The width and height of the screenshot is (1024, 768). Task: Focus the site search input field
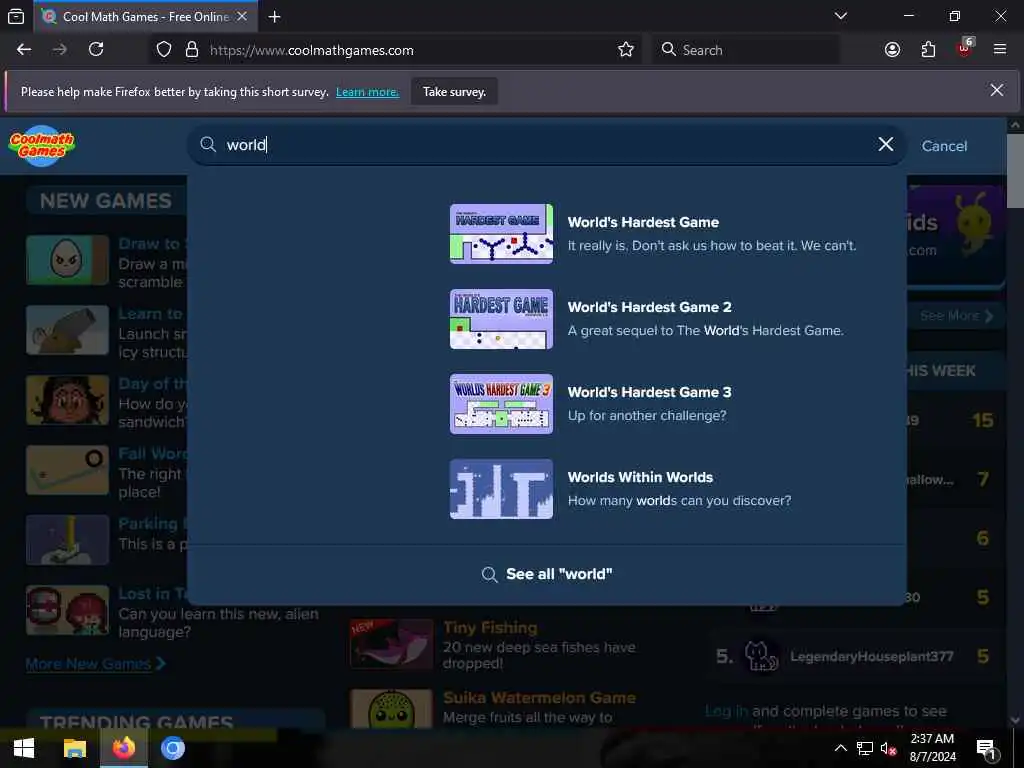[x=549, y=144]
